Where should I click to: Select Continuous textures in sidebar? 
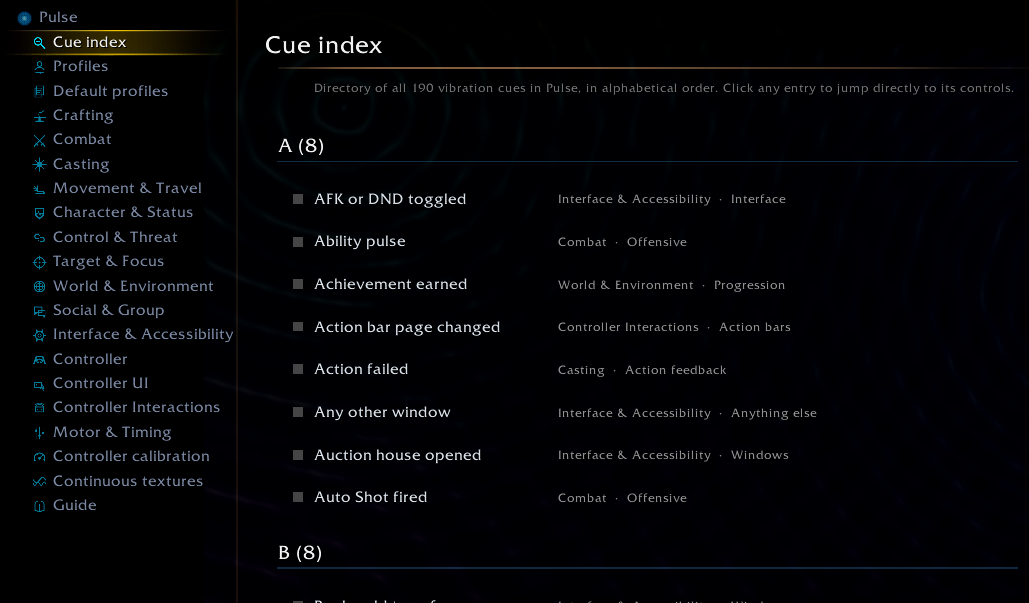pyautogui.click(x=128, y=481)
